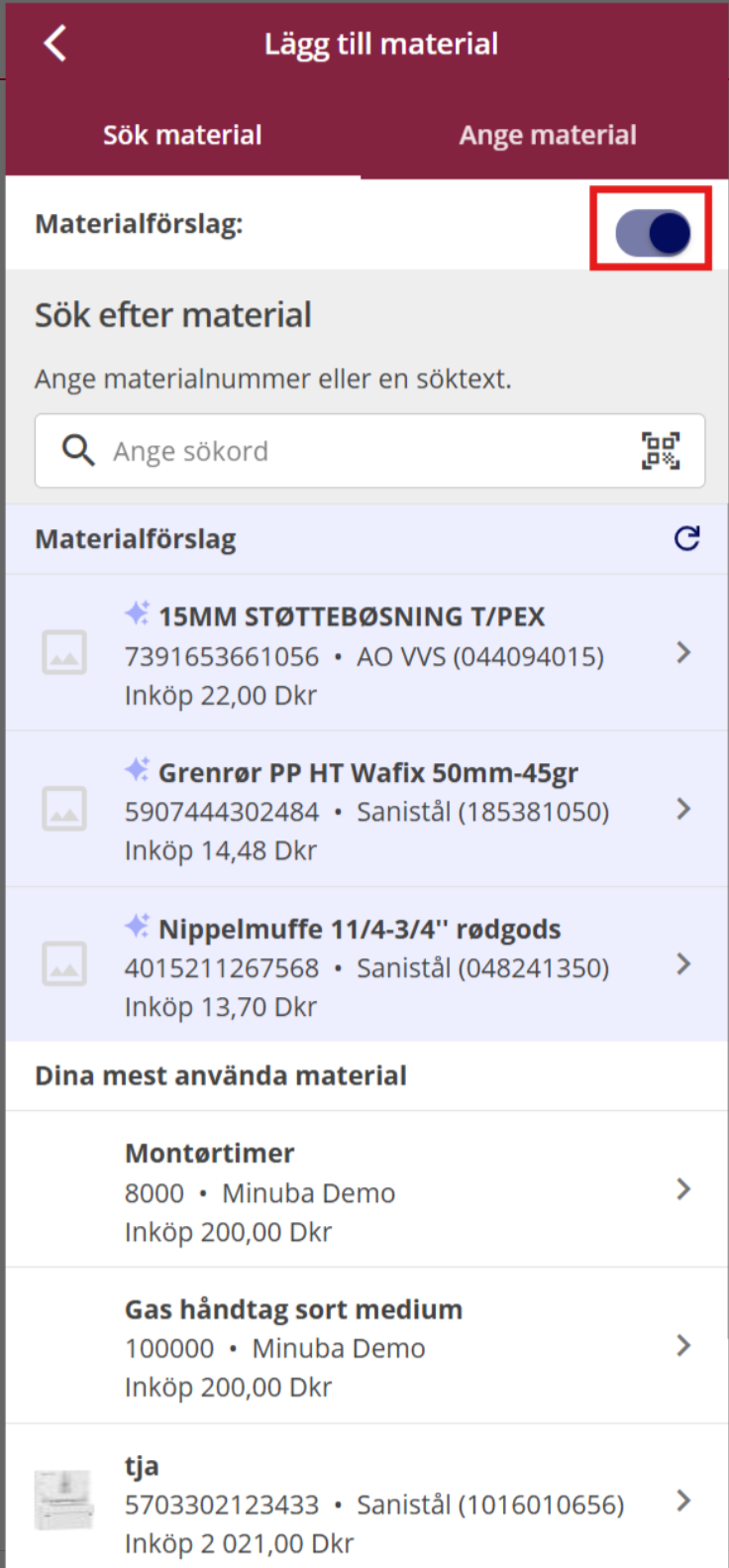Open chevron for Gas håndtag sort medium
The height and width of the screenshot is (1568, 729).
[683, 1345]
